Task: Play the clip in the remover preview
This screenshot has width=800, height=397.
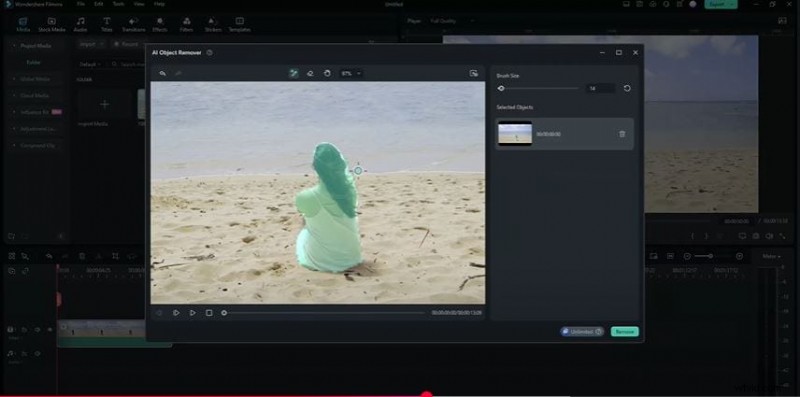Action: (176, 313)
